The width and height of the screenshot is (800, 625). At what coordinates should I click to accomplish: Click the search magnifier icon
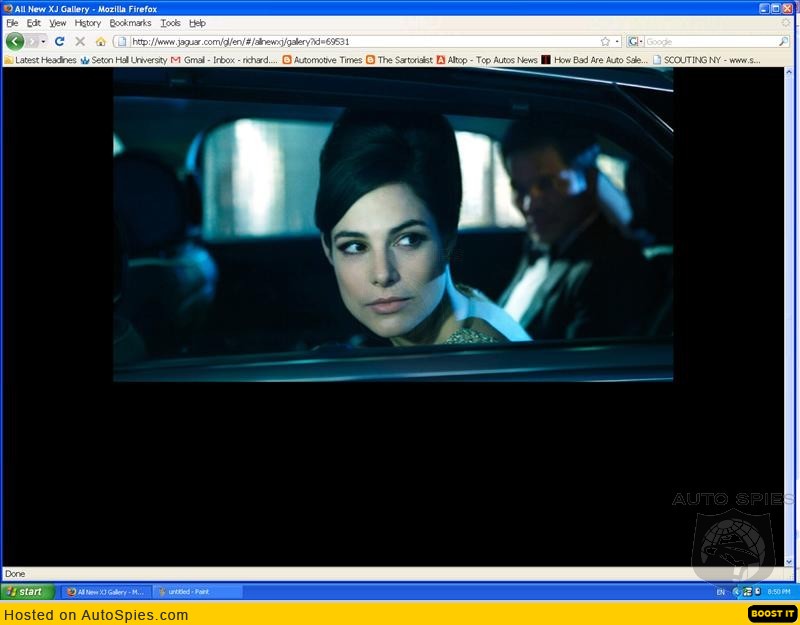[x=784, y=41]
